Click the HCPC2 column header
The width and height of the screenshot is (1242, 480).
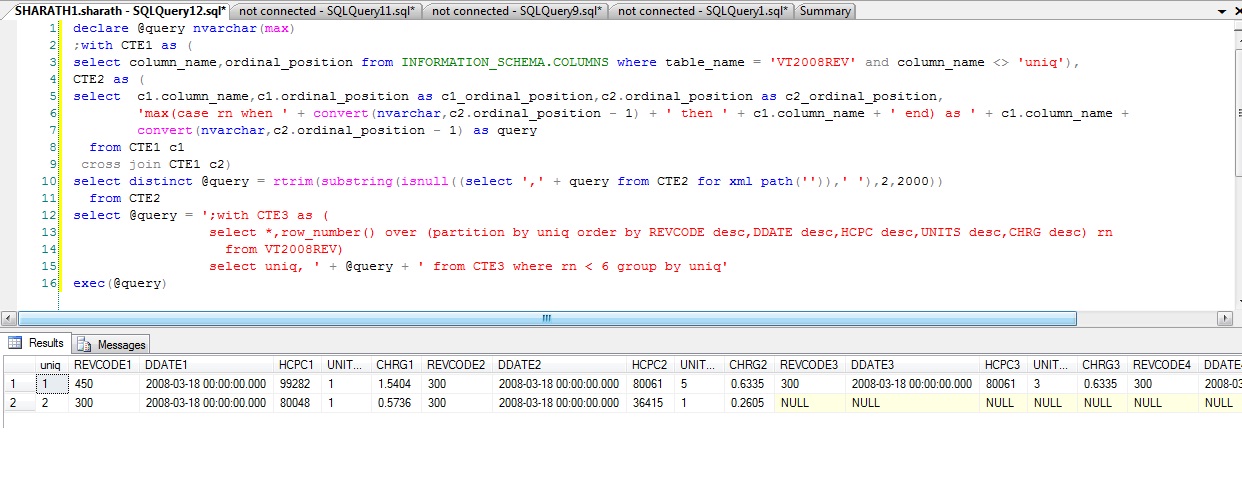pyautogui.click(x=652, y=366)
